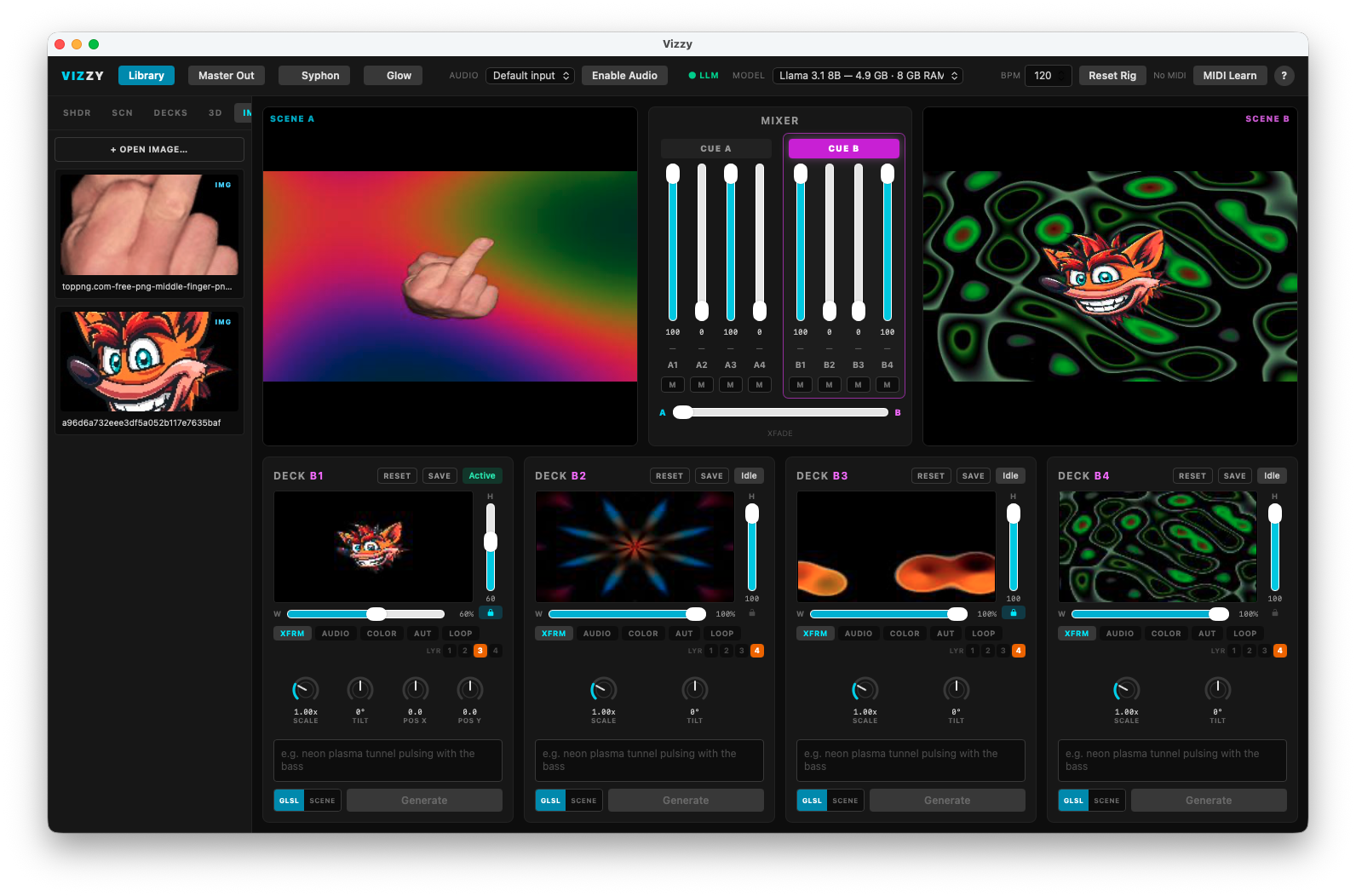Viewport: 1356px width, 896px height.
Task: Click the Tilt knob on Deck B2
Action: coord(695,689)
